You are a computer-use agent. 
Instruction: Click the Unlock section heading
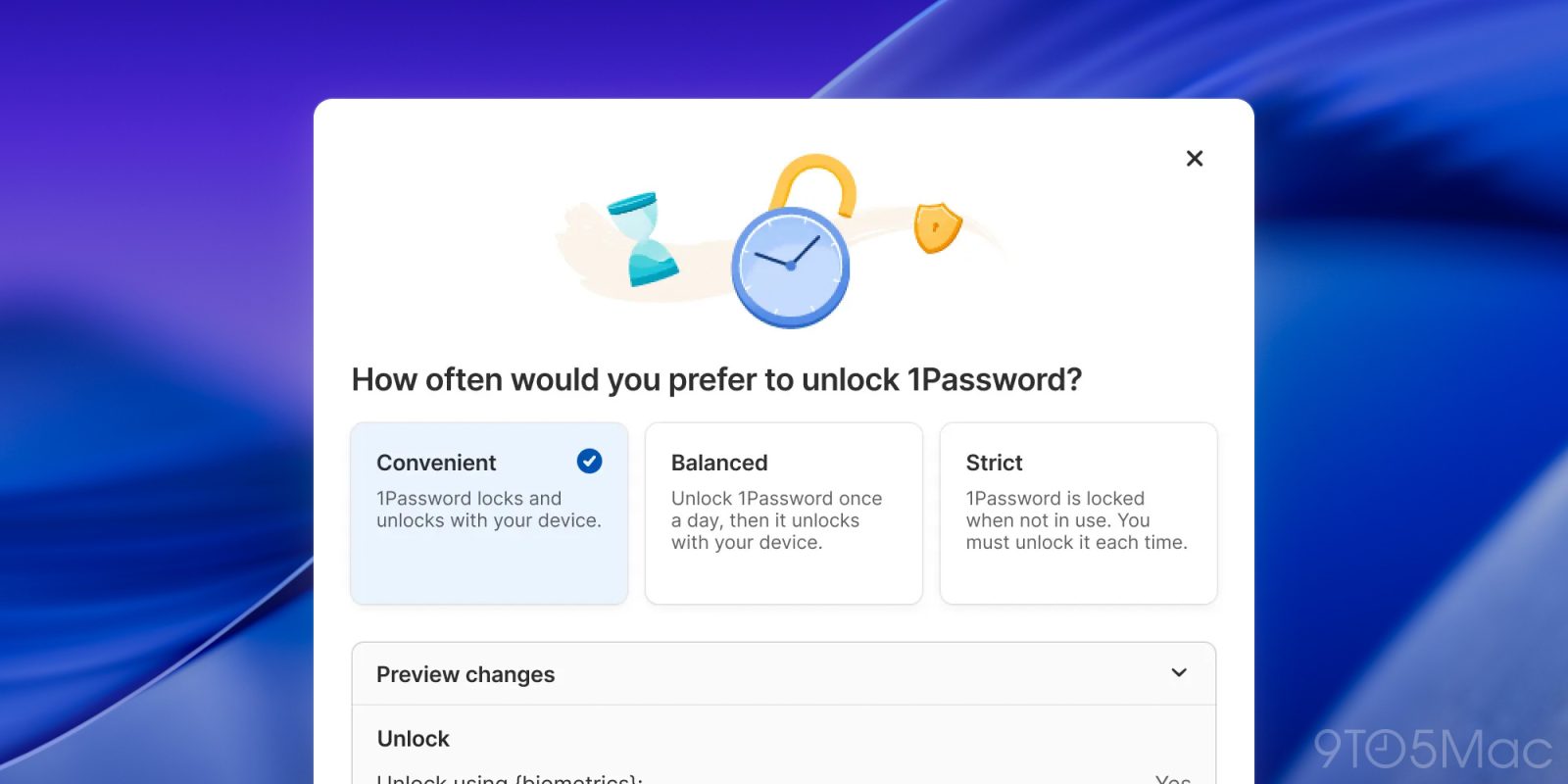[x=414, y=739]
